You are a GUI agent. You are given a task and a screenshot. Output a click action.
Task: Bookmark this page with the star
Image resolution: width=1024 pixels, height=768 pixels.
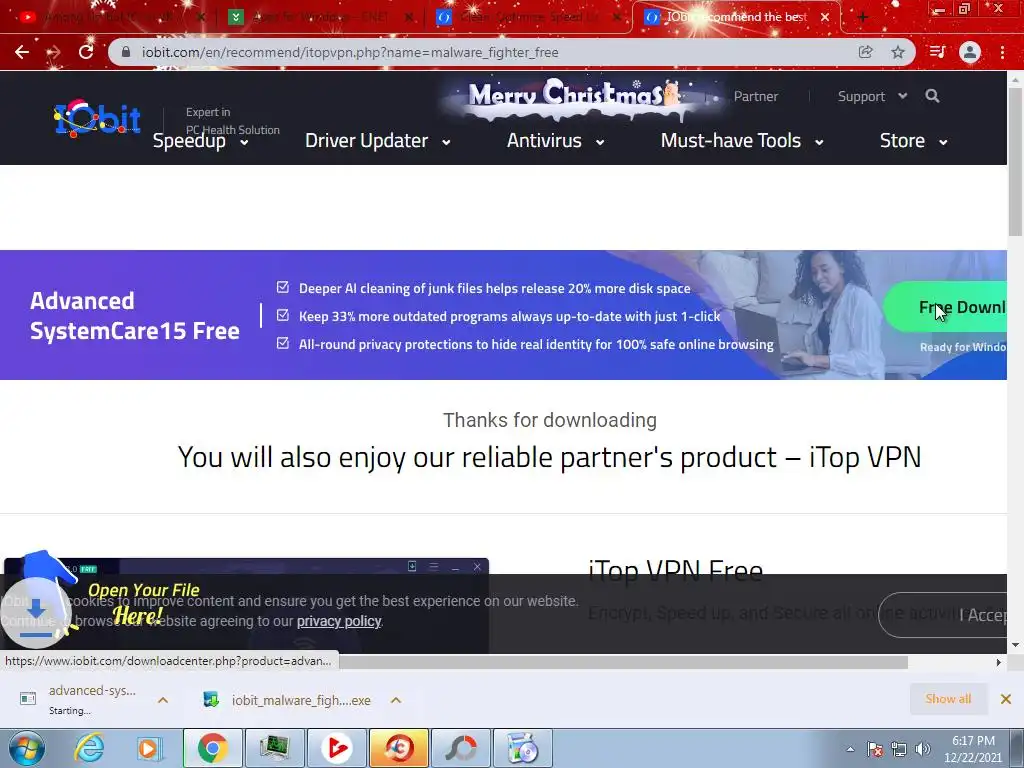[898, 52]
